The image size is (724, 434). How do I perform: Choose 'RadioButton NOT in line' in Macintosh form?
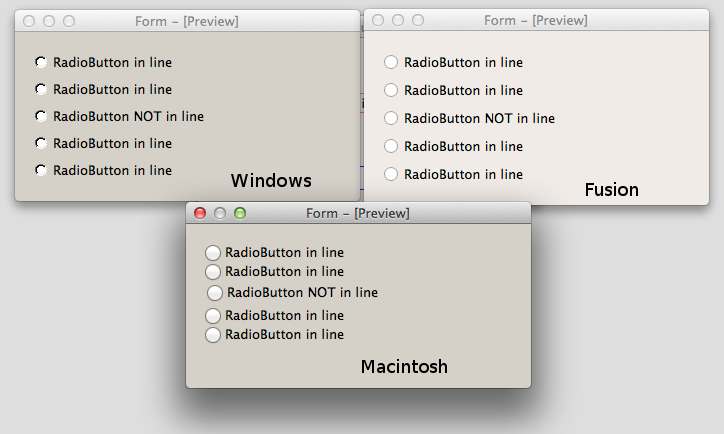coord(215,293)
